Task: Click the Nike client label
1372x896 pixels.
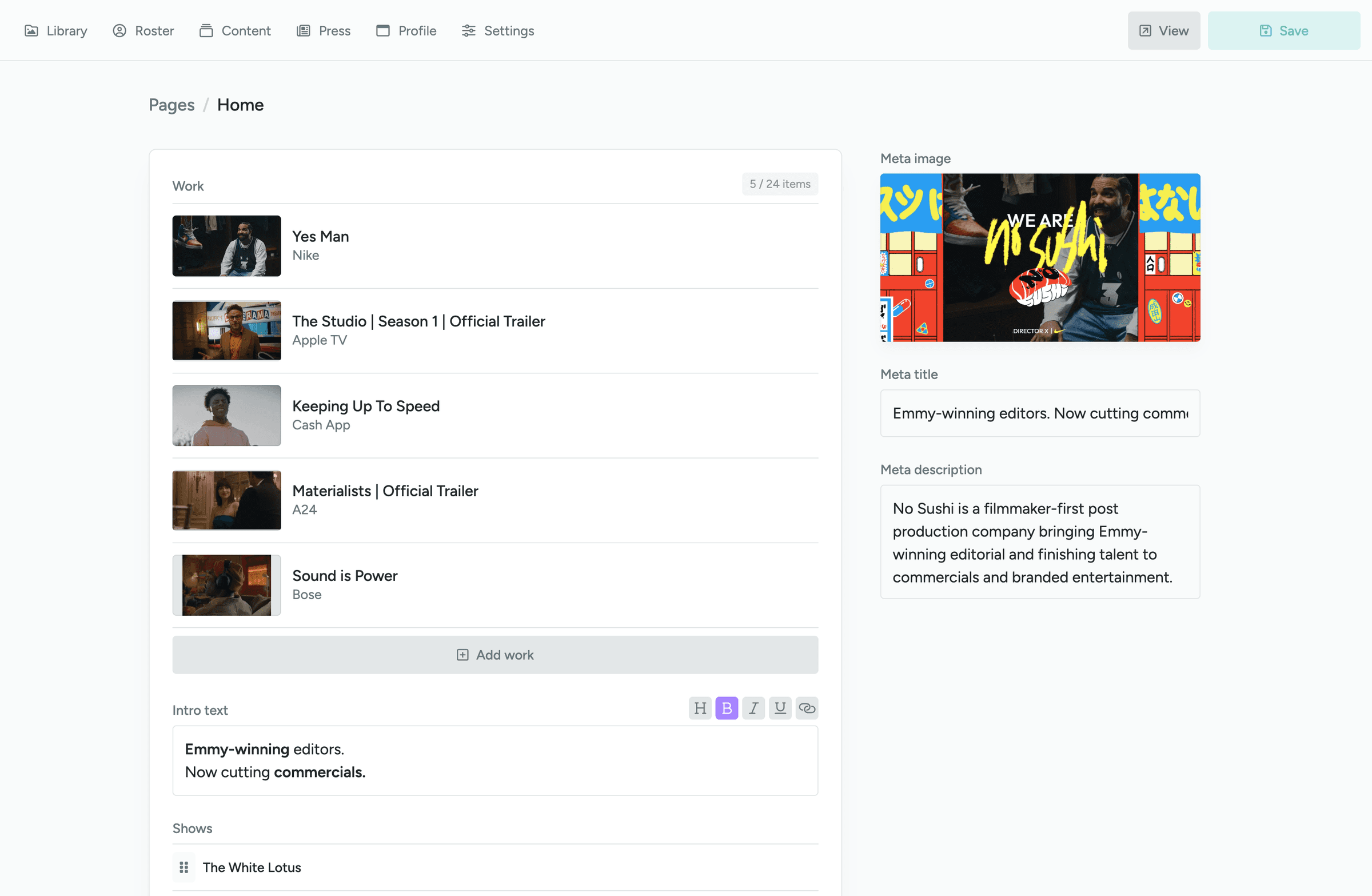Action: tap(305, 256)
